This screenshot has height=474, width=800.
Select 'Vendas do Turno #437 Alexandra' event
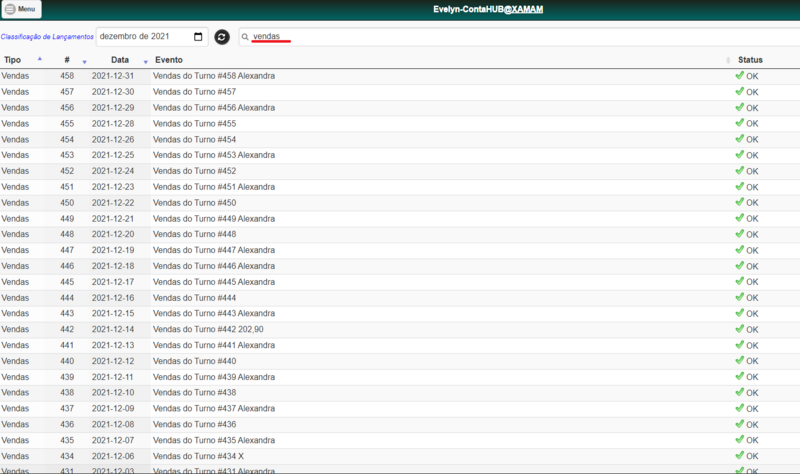[x=214, y=408]
